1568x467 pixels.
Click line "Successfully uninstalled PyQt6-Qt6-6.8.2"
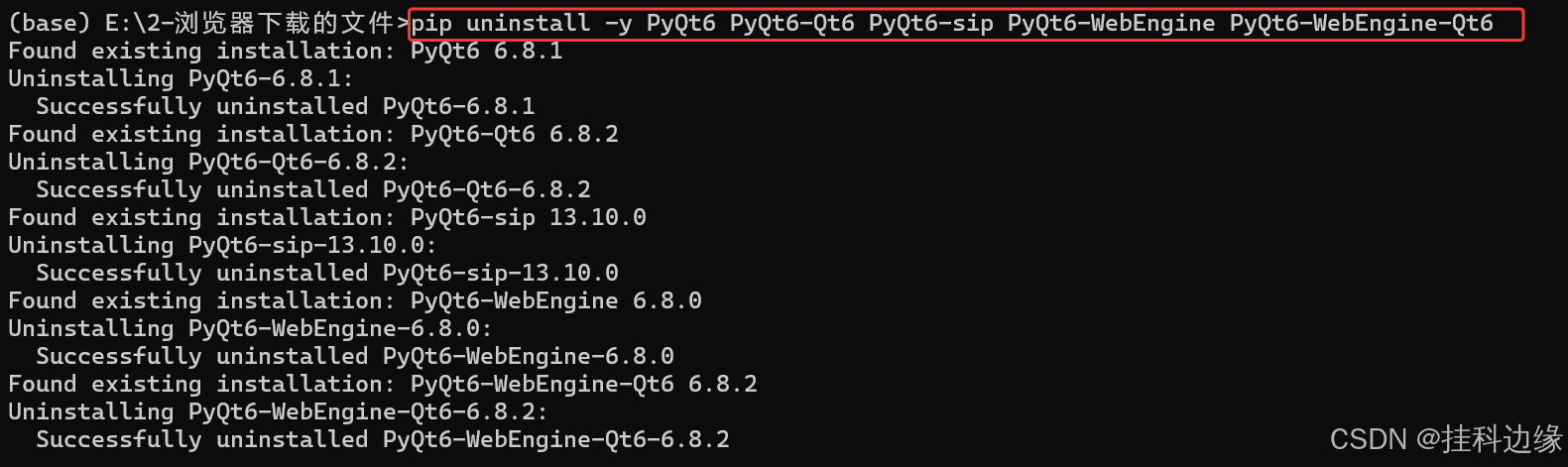point(313,189)
